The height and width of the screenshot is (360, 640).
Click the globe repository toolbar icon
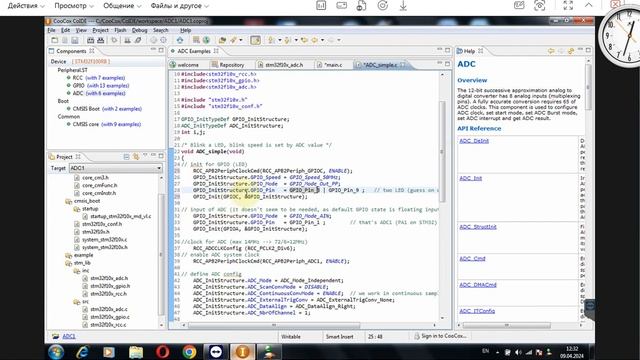pos(207,40)
